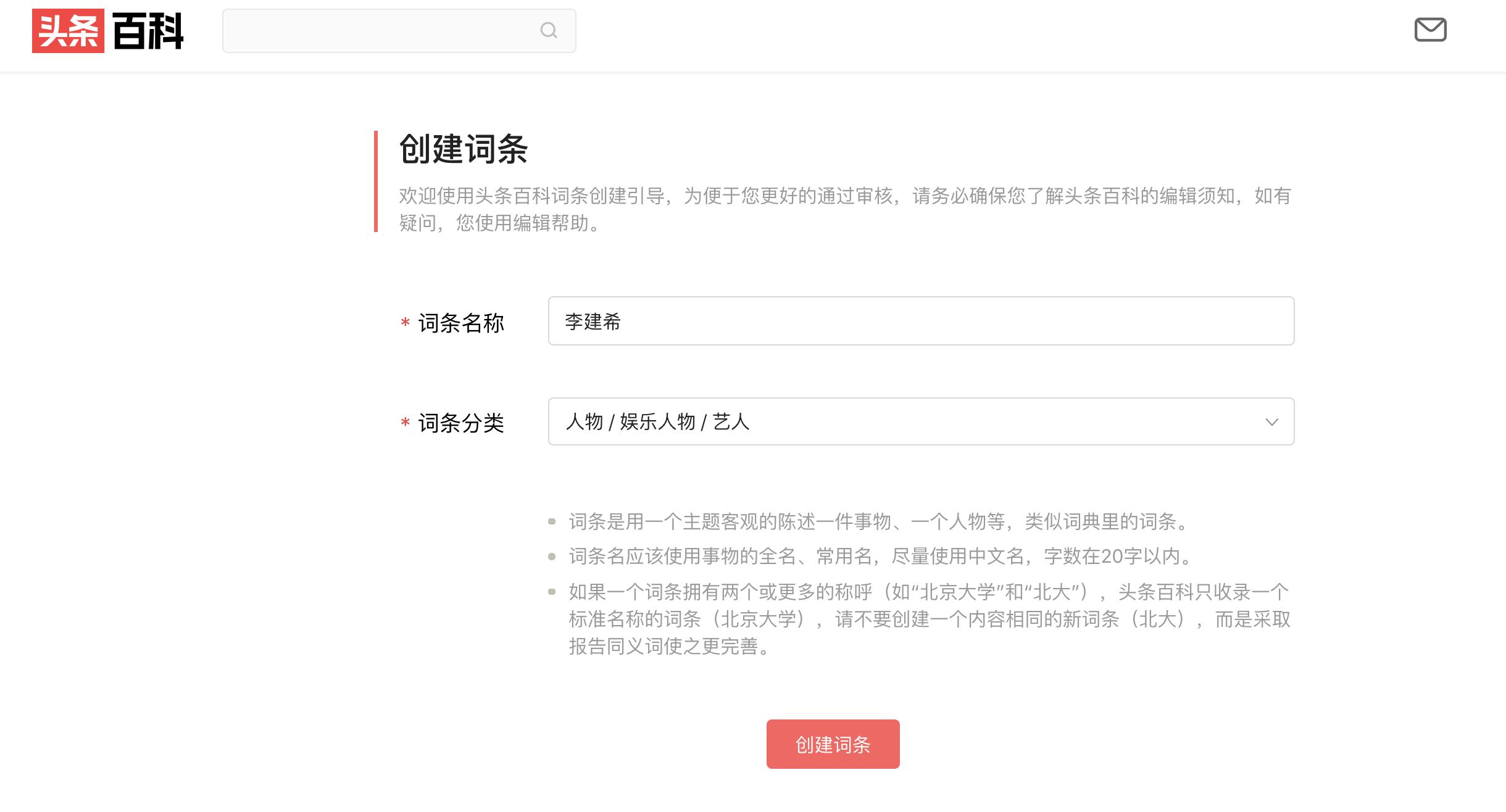Expand the 词条分类 dropdown chevron
Image resolution: width=1506 pixels, height=812 pixels.
point(1271,422)
